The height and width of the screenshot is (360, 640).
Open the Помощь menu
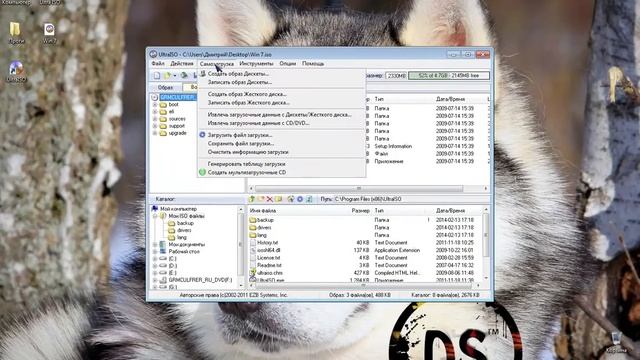pos(313,64)
